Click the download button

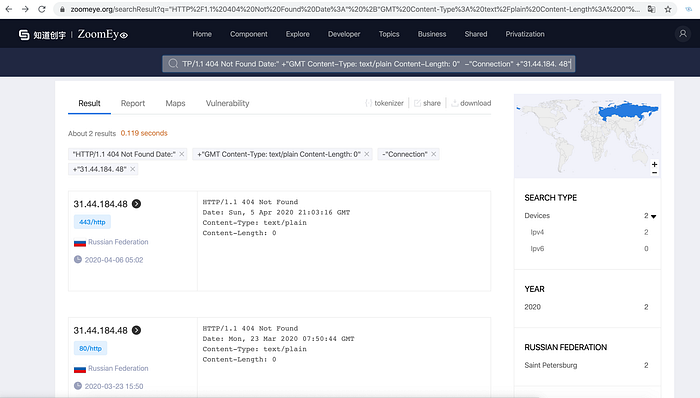coord(471,103)
